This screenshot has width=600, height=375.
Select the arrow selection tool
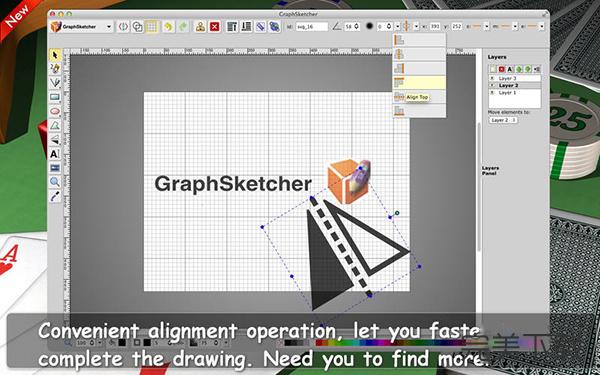(55, 55)
